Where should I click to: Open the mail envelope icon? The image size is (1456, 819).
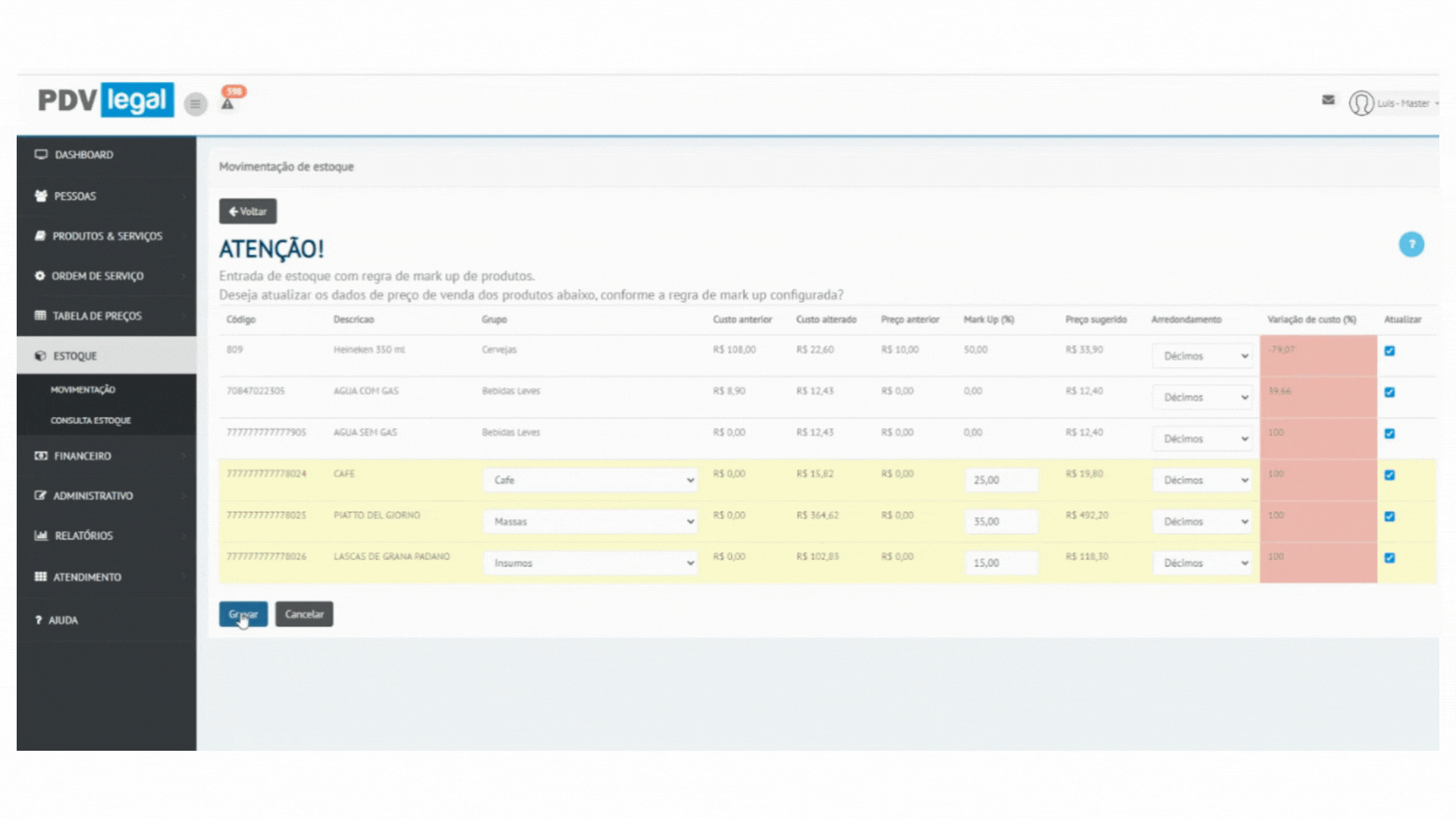tap(1328, 100)
